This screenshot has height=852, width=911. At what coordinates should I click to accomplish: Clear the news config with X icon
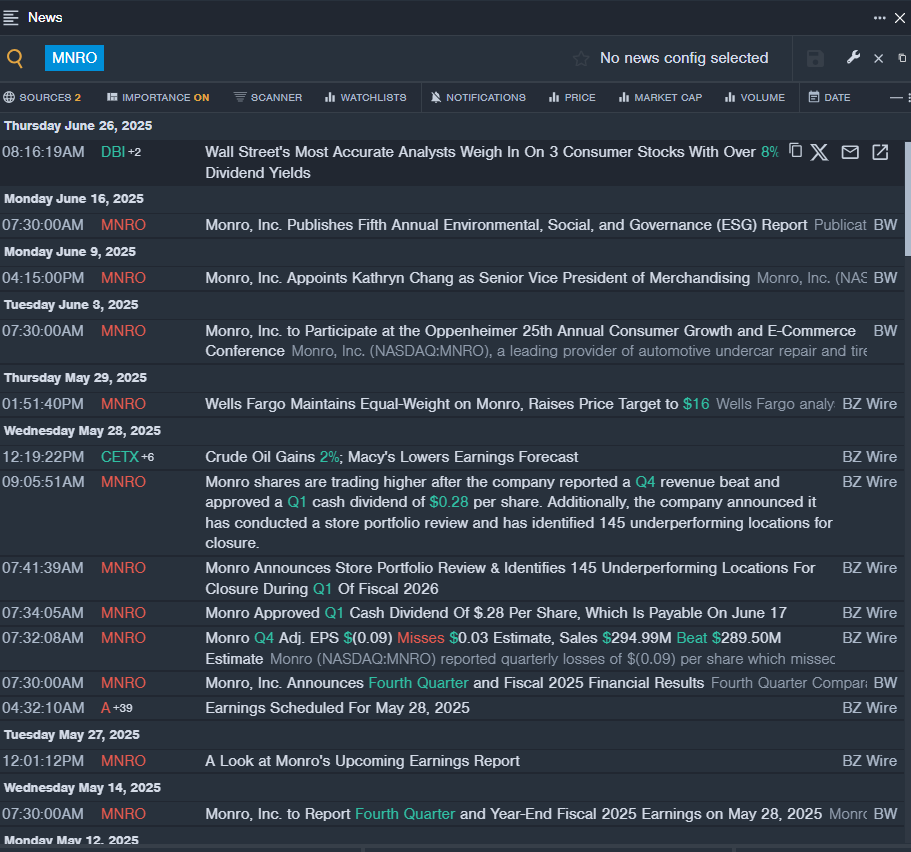pyautogui.click(x=878, y=58)
